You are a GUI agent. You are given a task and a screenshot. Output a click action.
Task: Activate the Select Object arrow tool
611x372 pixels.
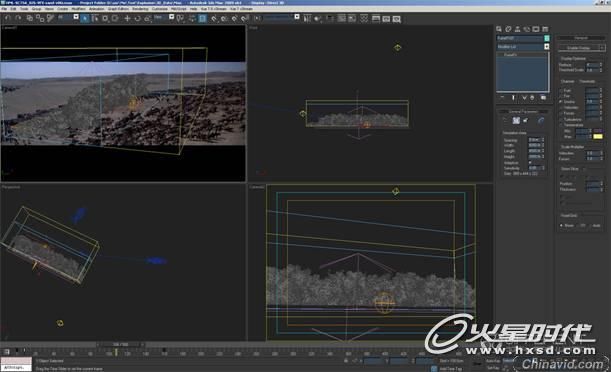tap(85, 18)
